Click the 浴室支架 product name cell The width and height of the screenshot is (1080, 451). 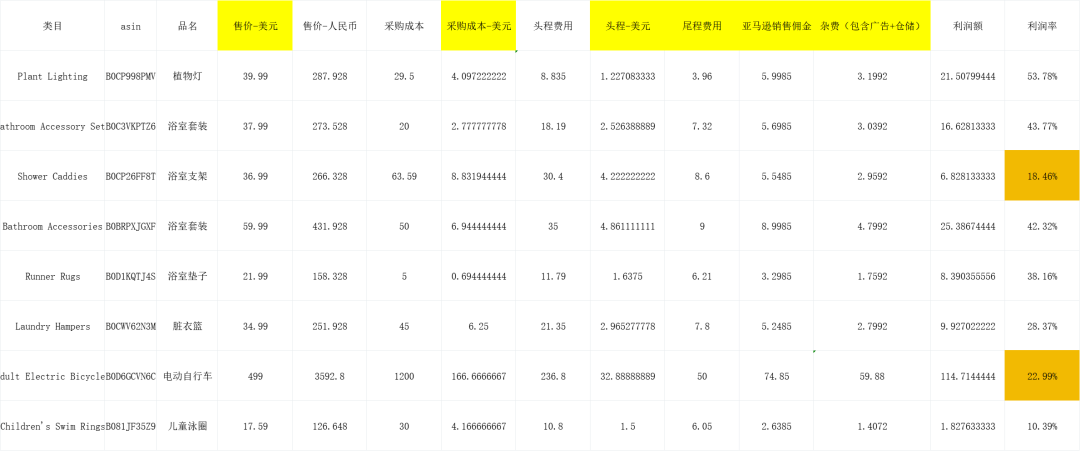[187, 176]
